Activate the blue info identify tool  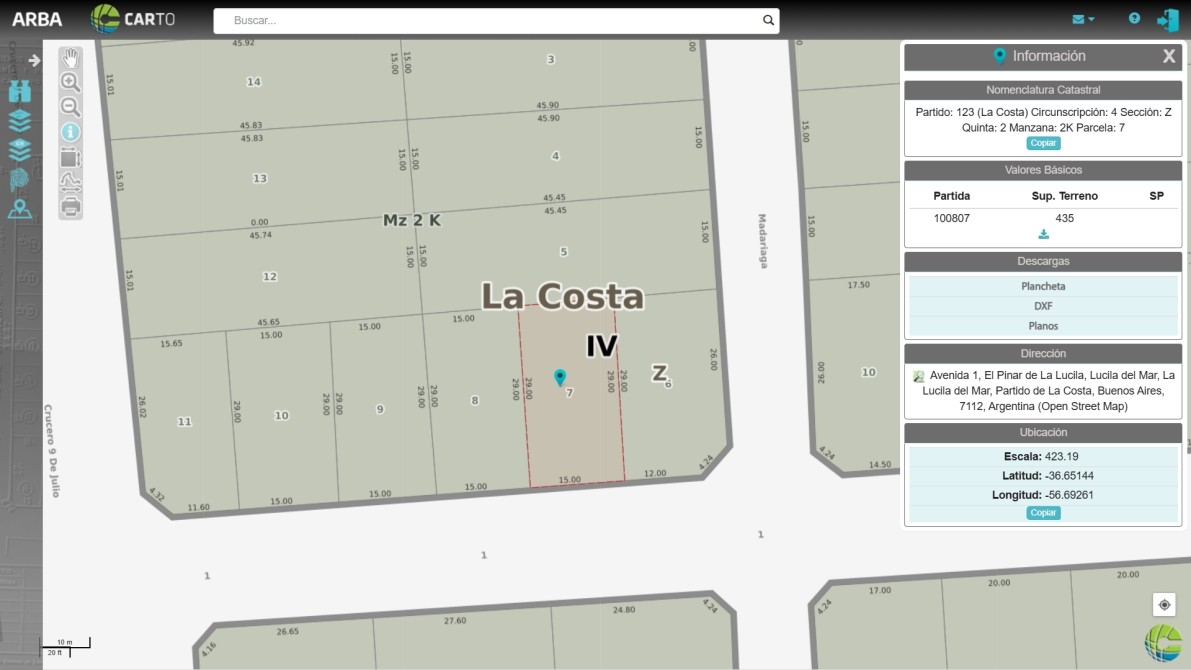(x=70, y=132)
